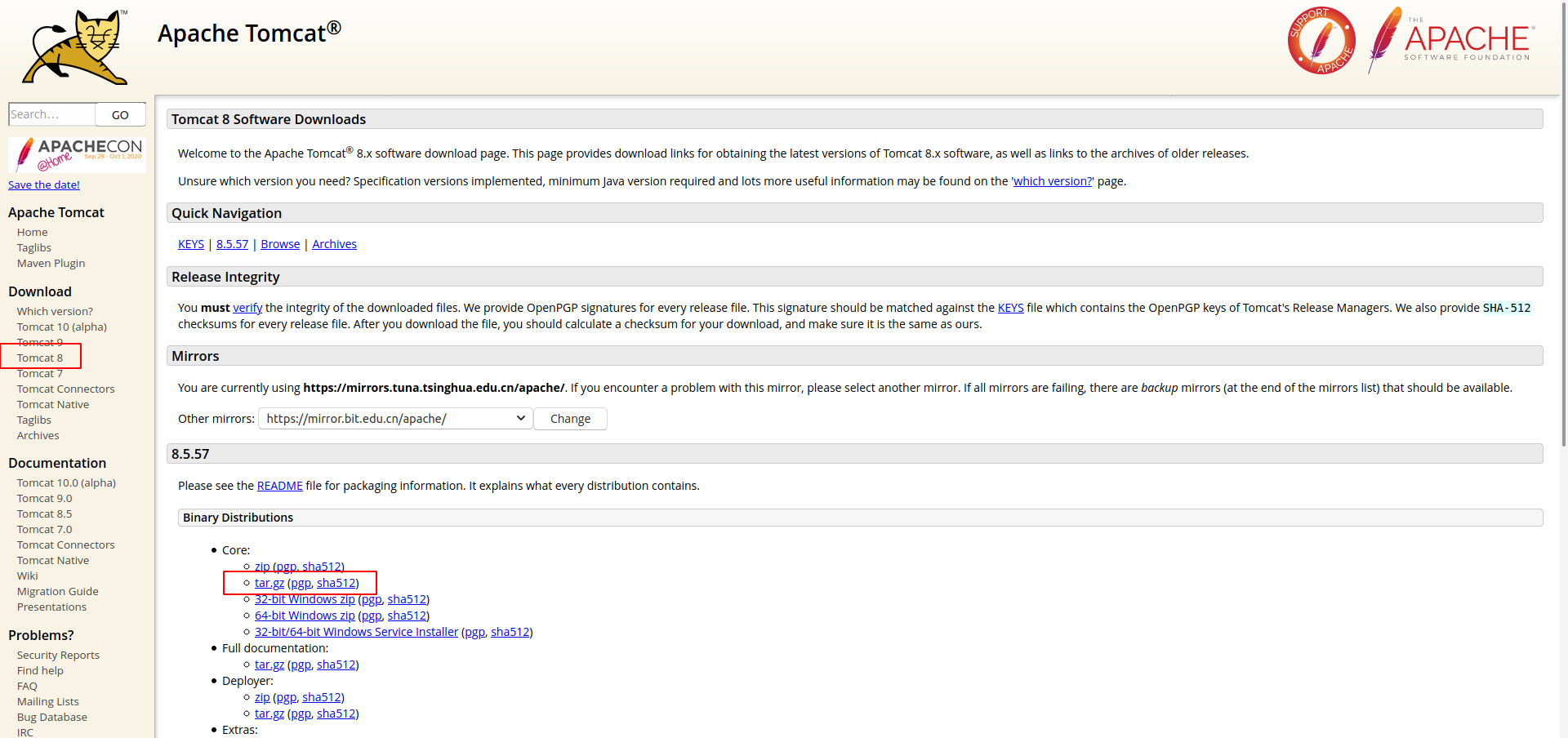Open sha512 for Core tar.gz
The image size is (1568, 738).
pyautogui.click(x=336, y=583)
